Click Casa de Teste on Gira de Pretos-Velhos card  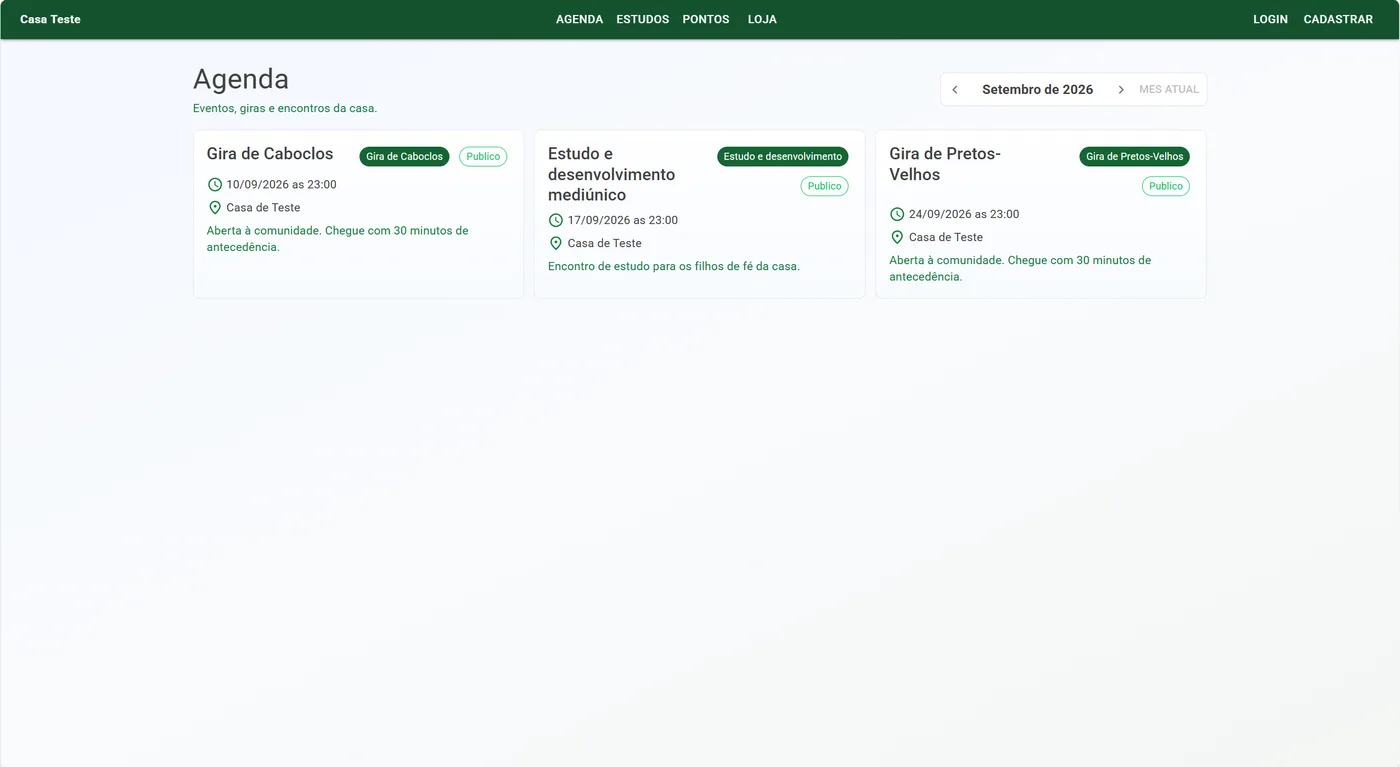click(946, 237)
